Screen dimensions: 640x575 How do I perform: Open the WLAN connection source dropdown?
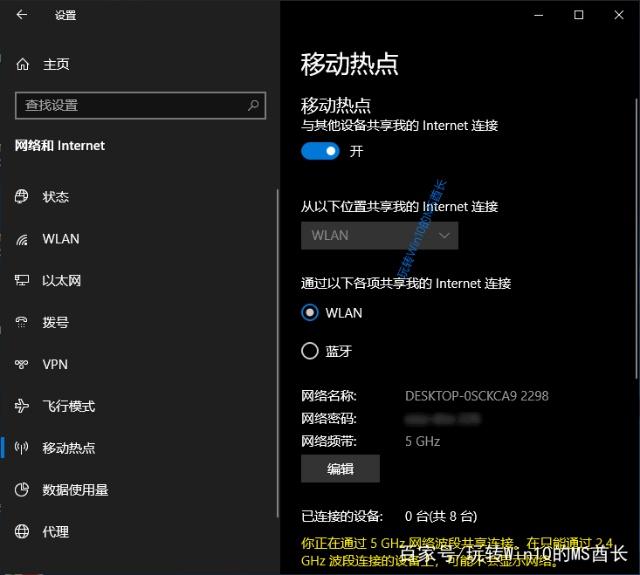[380, 235]
